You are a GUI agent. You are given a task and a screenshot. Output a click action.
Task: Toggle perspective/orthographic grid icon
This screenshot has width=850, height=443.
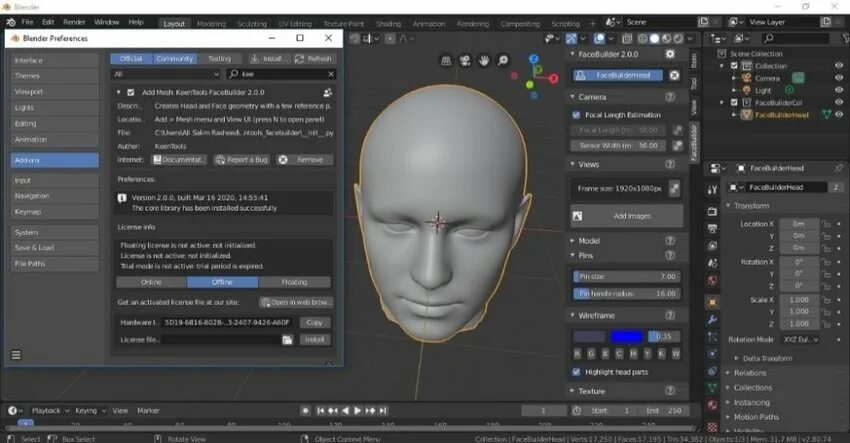(446, 61)
